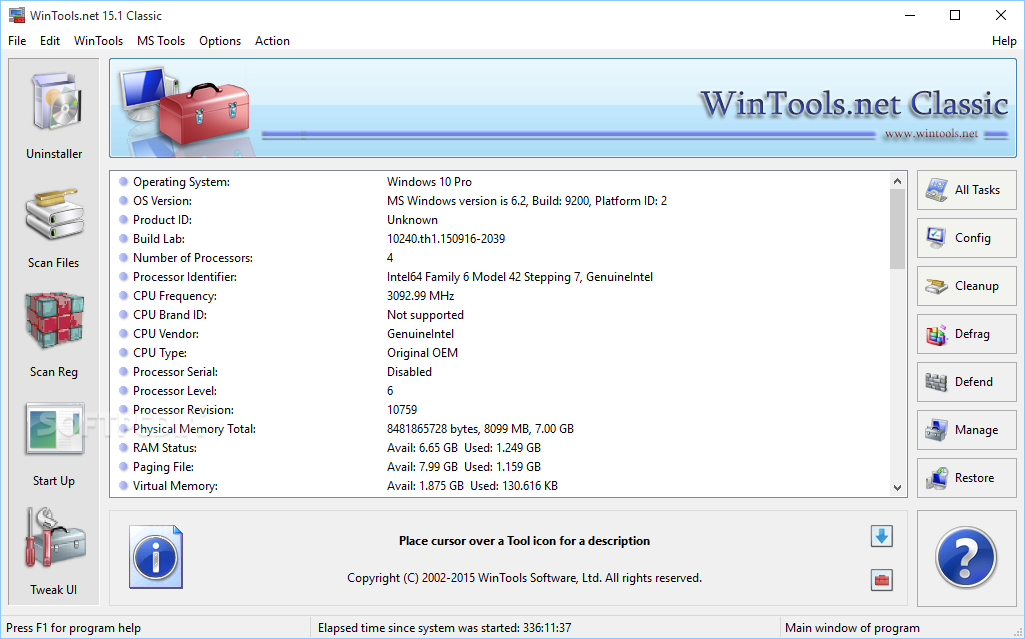
Task: Open the Action menu
Action: coord(272,41)
